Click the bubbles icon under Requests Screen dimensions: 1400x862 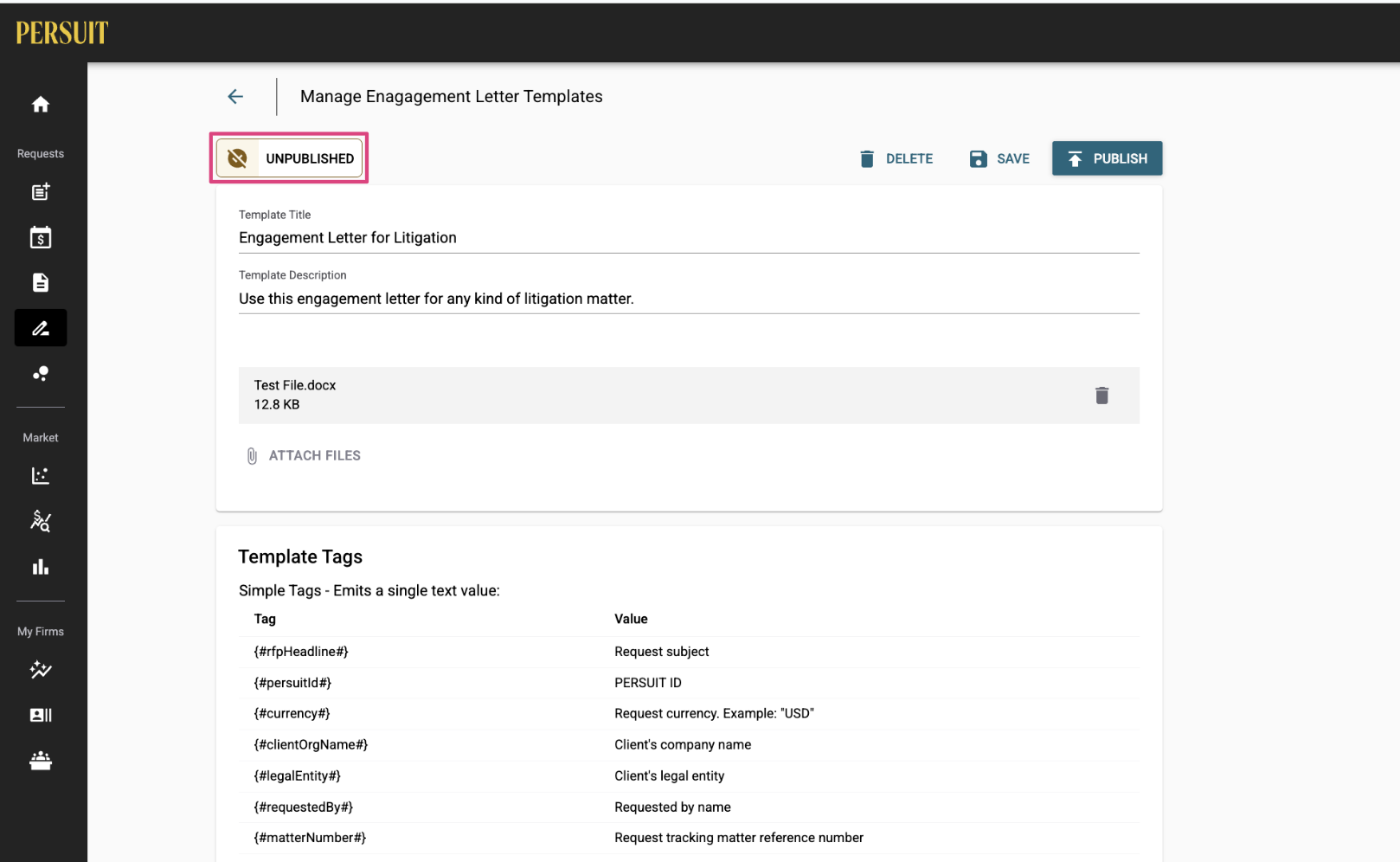(41, 374)
